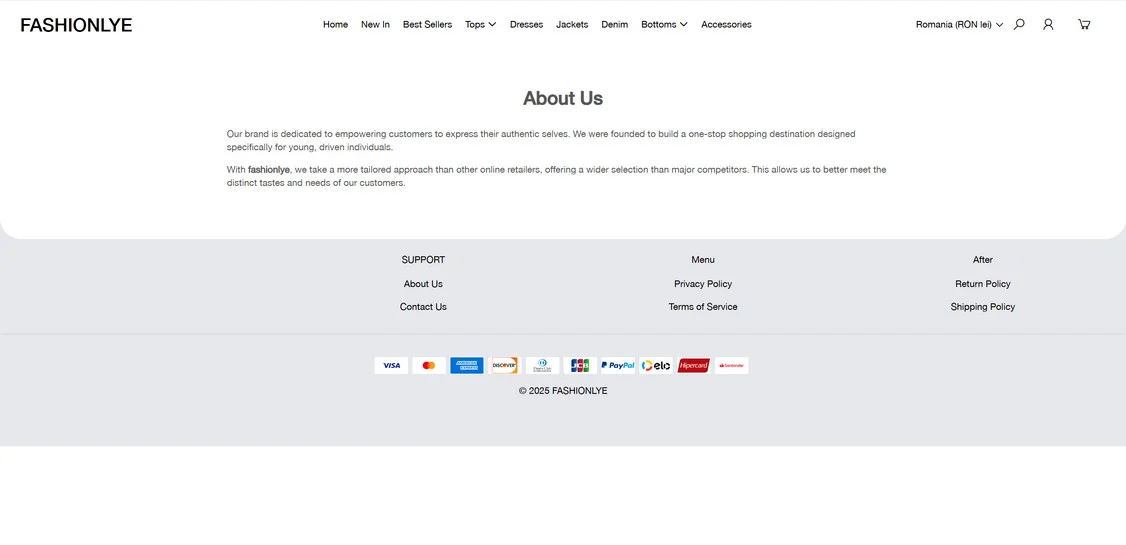The height and width of the screenshot is (545, 1126).
Task: Click the Menu footer heading
Action: click(x=703, y=260)
